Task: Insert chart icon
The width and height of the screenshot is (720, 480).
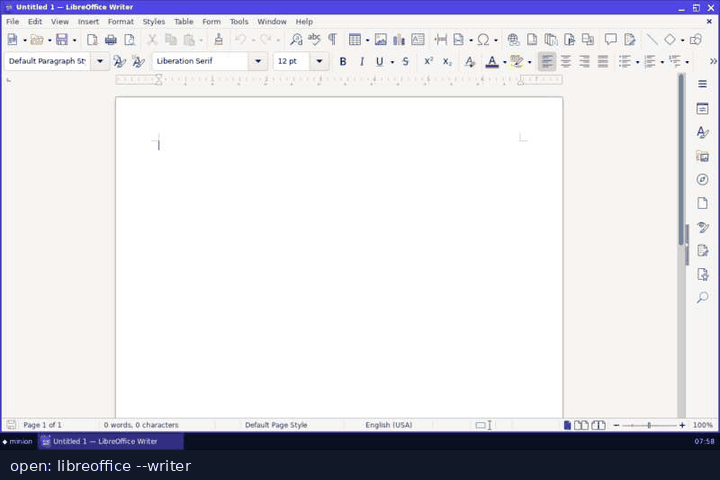Action: tap(399, 40)
